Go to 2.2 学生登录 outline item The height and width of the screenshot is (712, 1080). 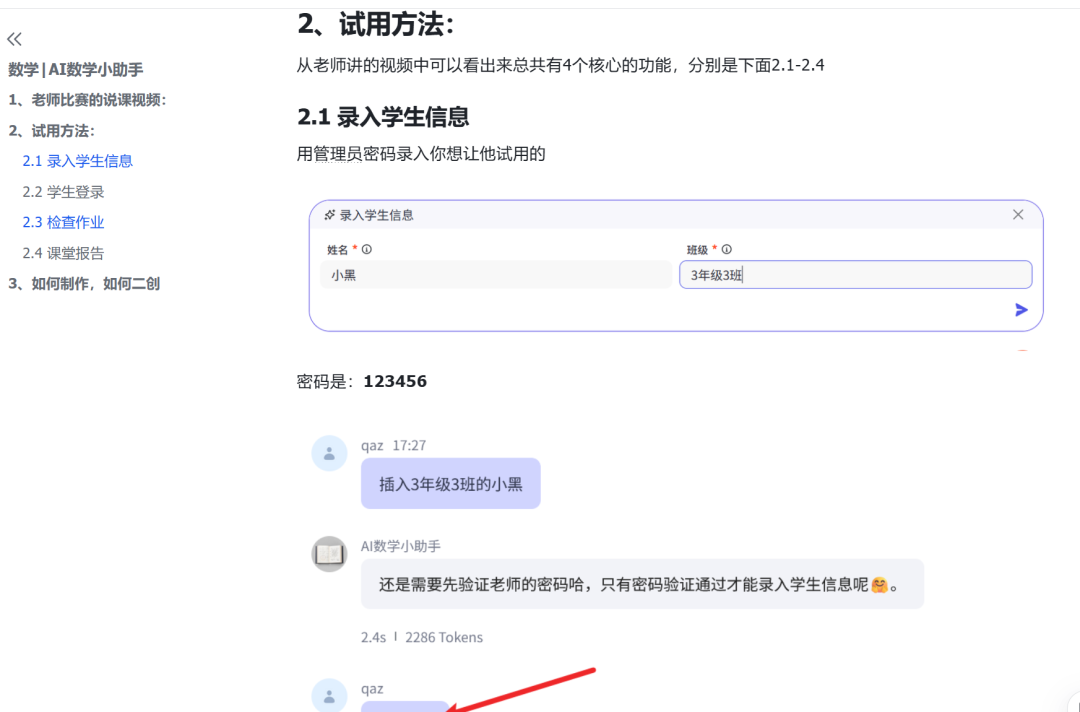coord(63,192)
